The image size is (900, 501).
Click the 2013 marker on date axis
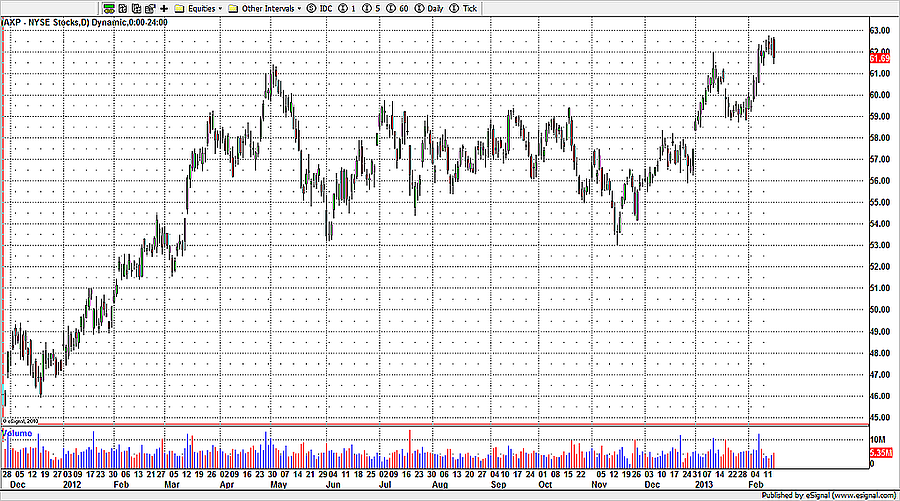[x=705, y=482]
